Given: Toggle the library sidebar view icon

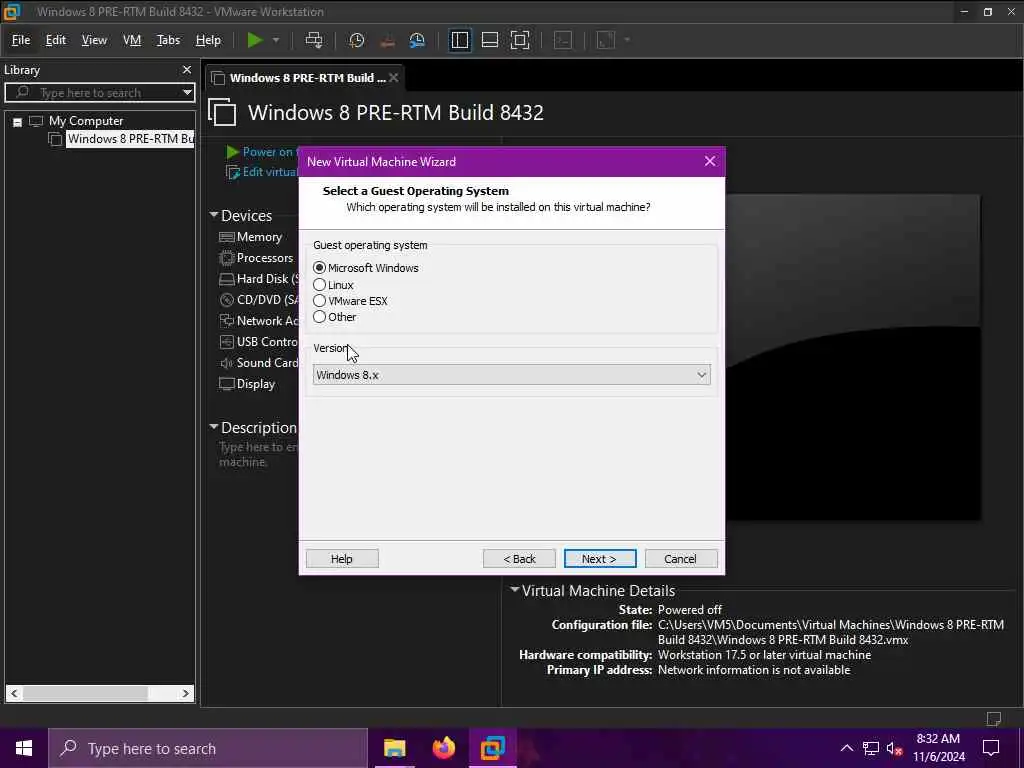Looking at the screenshot, I should point(460,40).
